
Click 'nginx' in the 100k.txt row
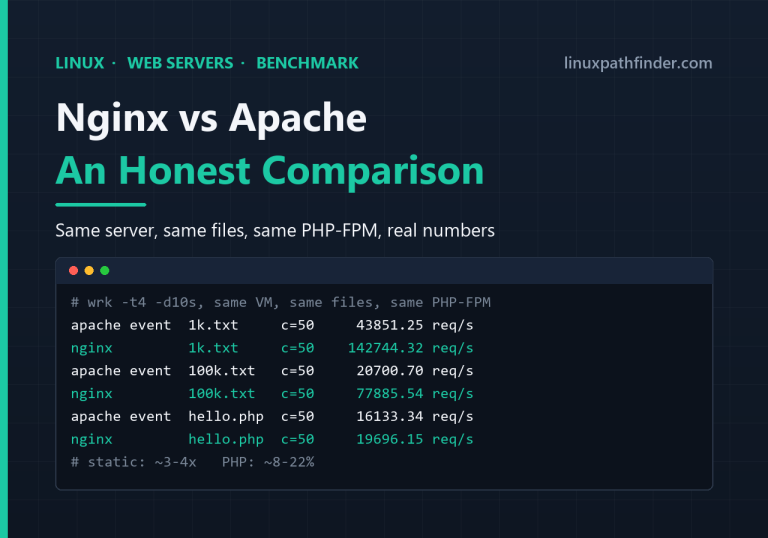[92, 394]
